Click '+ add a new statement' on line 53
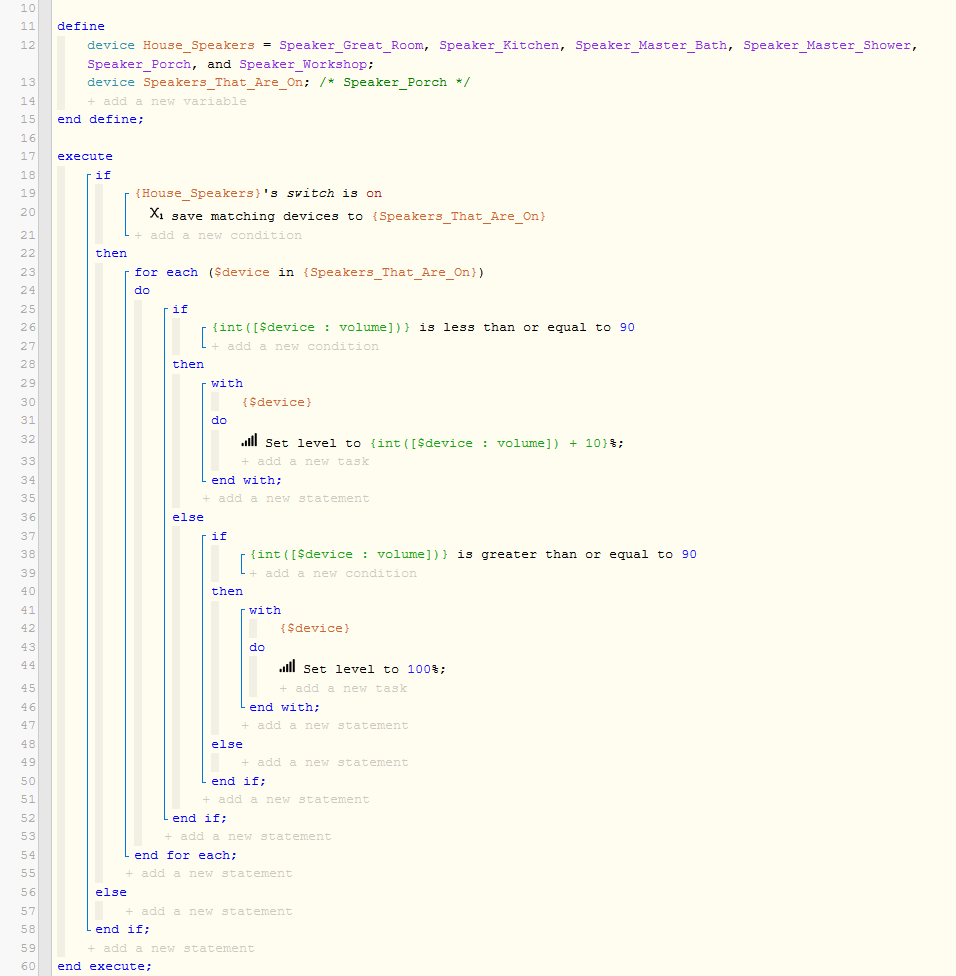 point(248,837)
